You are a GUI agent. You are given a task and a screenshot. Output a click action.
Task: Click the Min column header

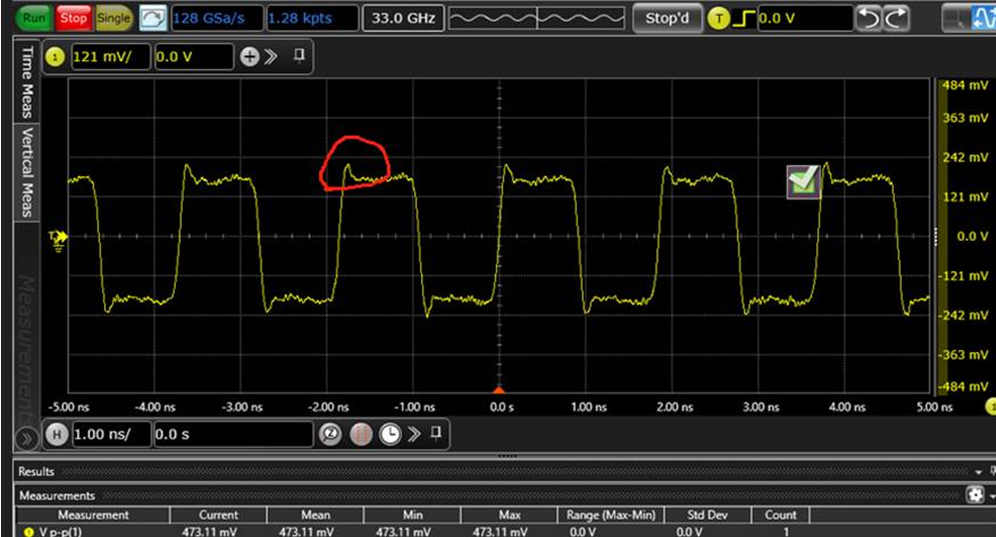(413, 515)
